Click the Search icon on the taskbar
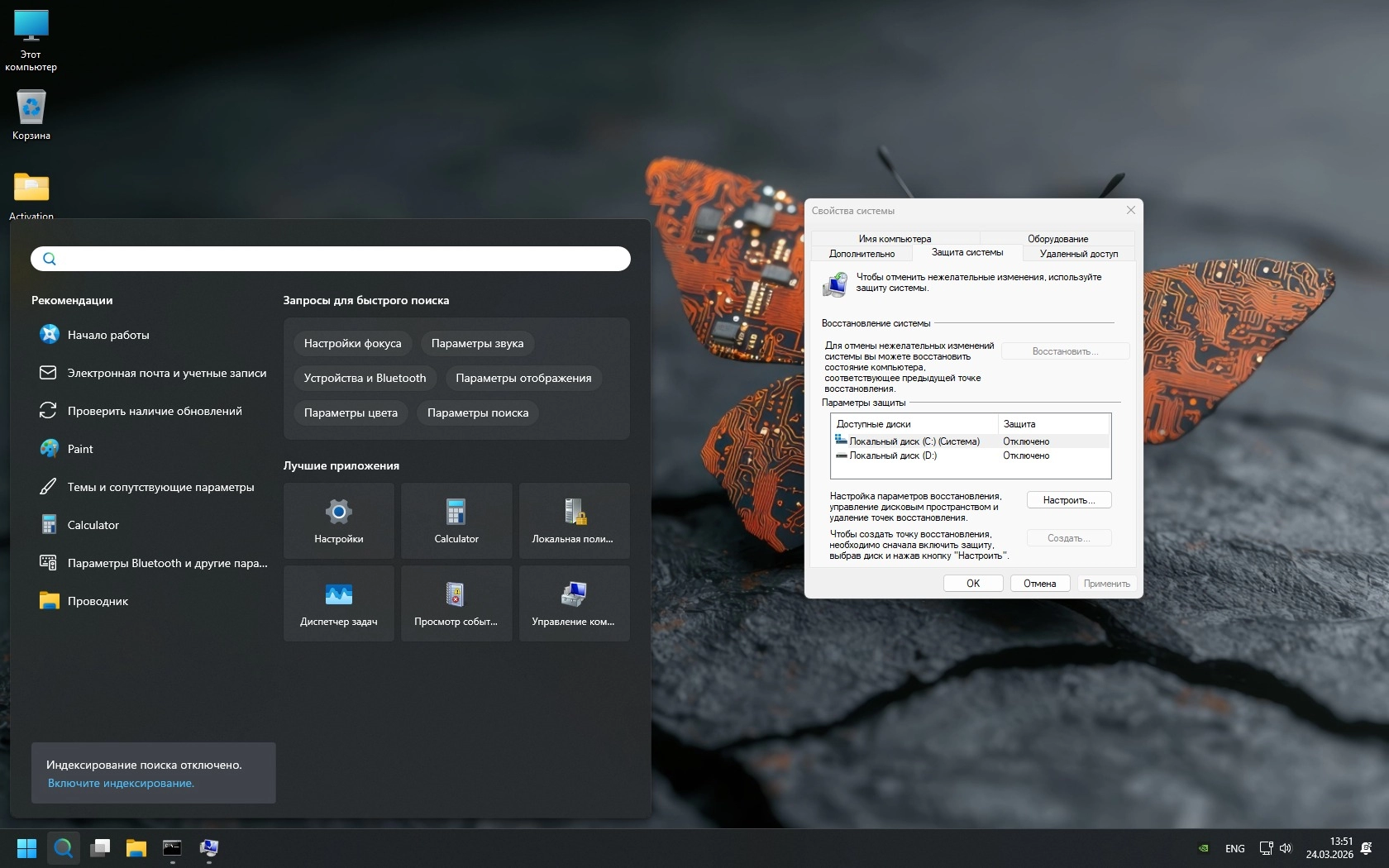Image resolution: width=1389 pixels, height=868 pixels. [x=64, y=848]
